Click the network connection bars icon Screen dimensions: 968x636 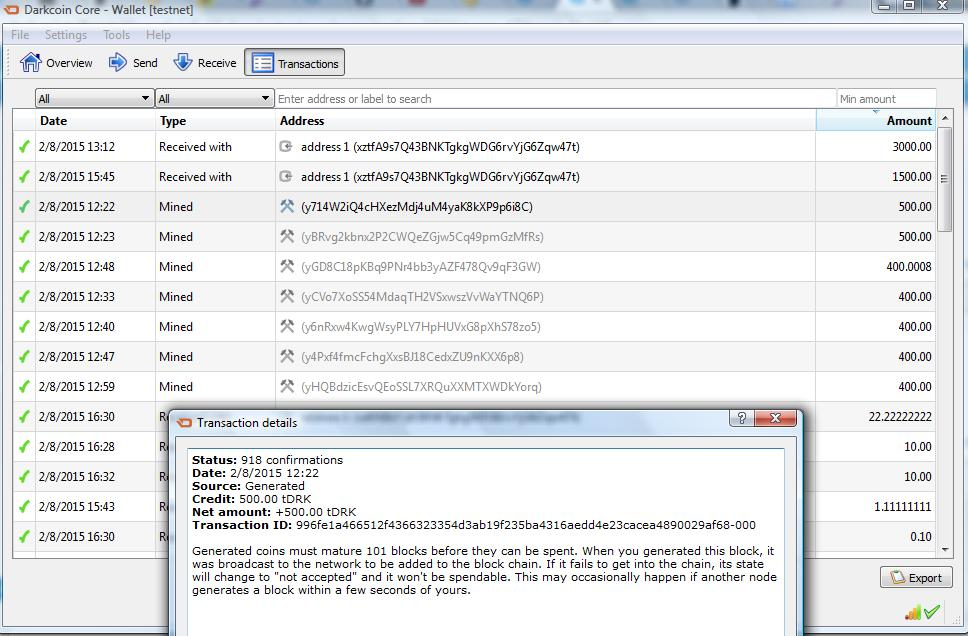[912, 612]
